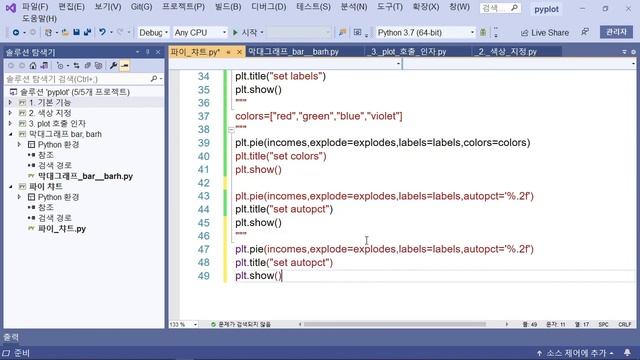Click the green issues status check icon
Screen dimensions: 640x360
213,324
